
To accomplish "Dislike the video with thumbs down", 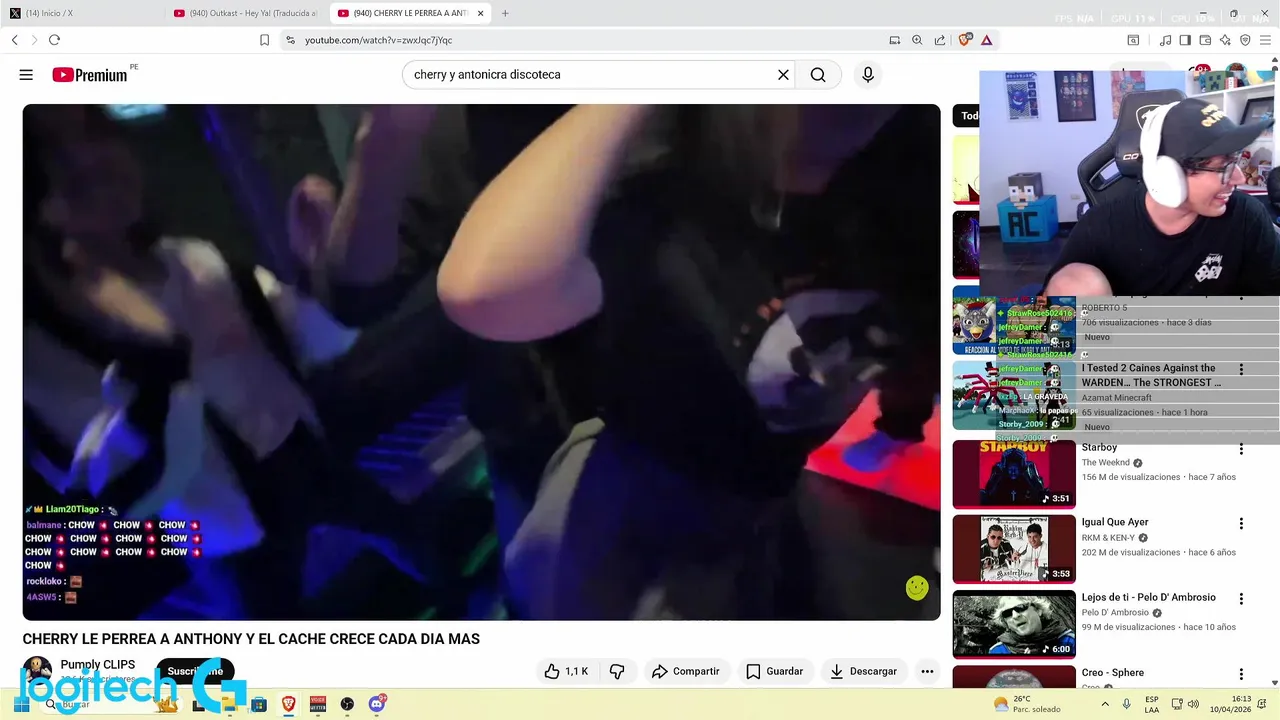I will point(617,671).
